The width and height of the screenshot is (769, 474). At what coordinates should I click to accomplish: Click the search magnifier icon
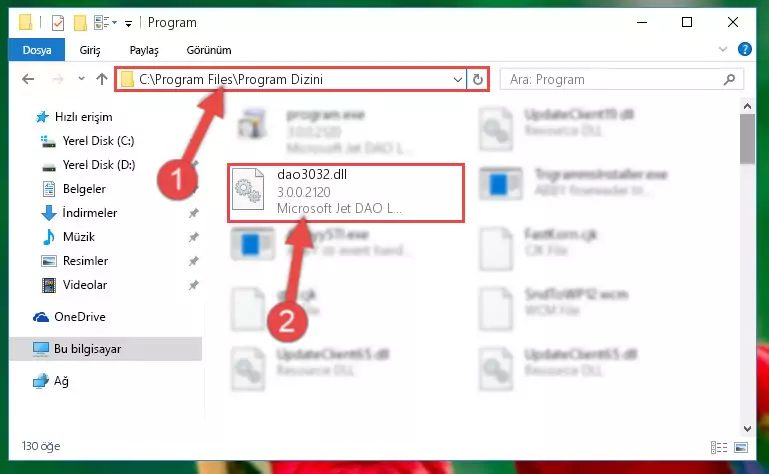[730, 79]
